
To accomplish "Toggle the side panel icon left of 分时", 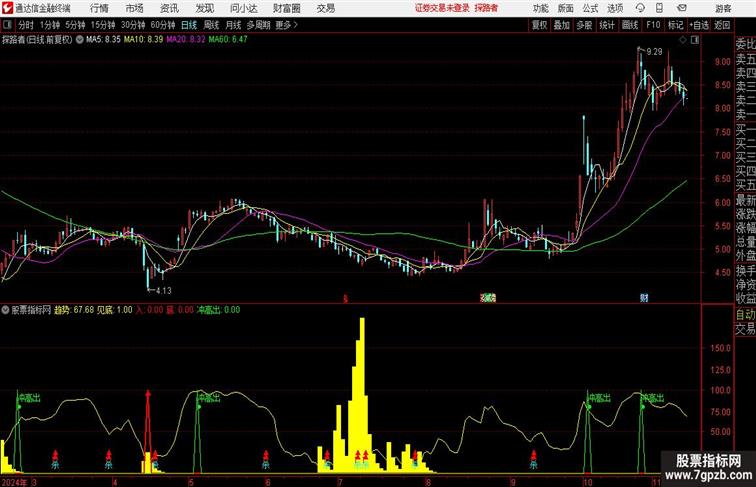I will pos(7,25).
